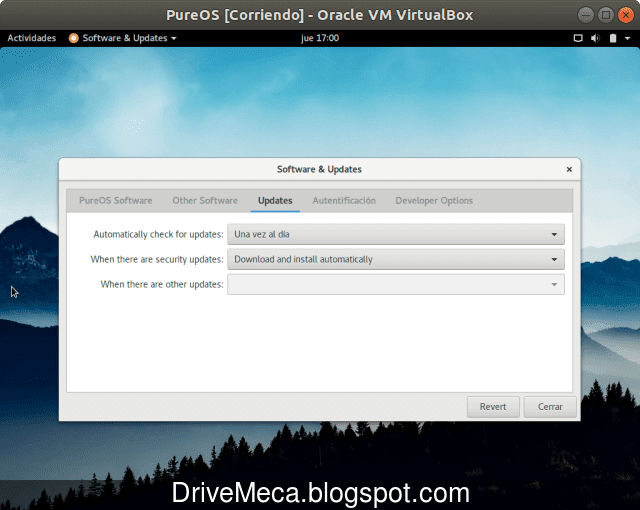The width and height of the screenshot is (640, 510).
Task: Open the PureOS Software tab
Action: coord(116,200)
